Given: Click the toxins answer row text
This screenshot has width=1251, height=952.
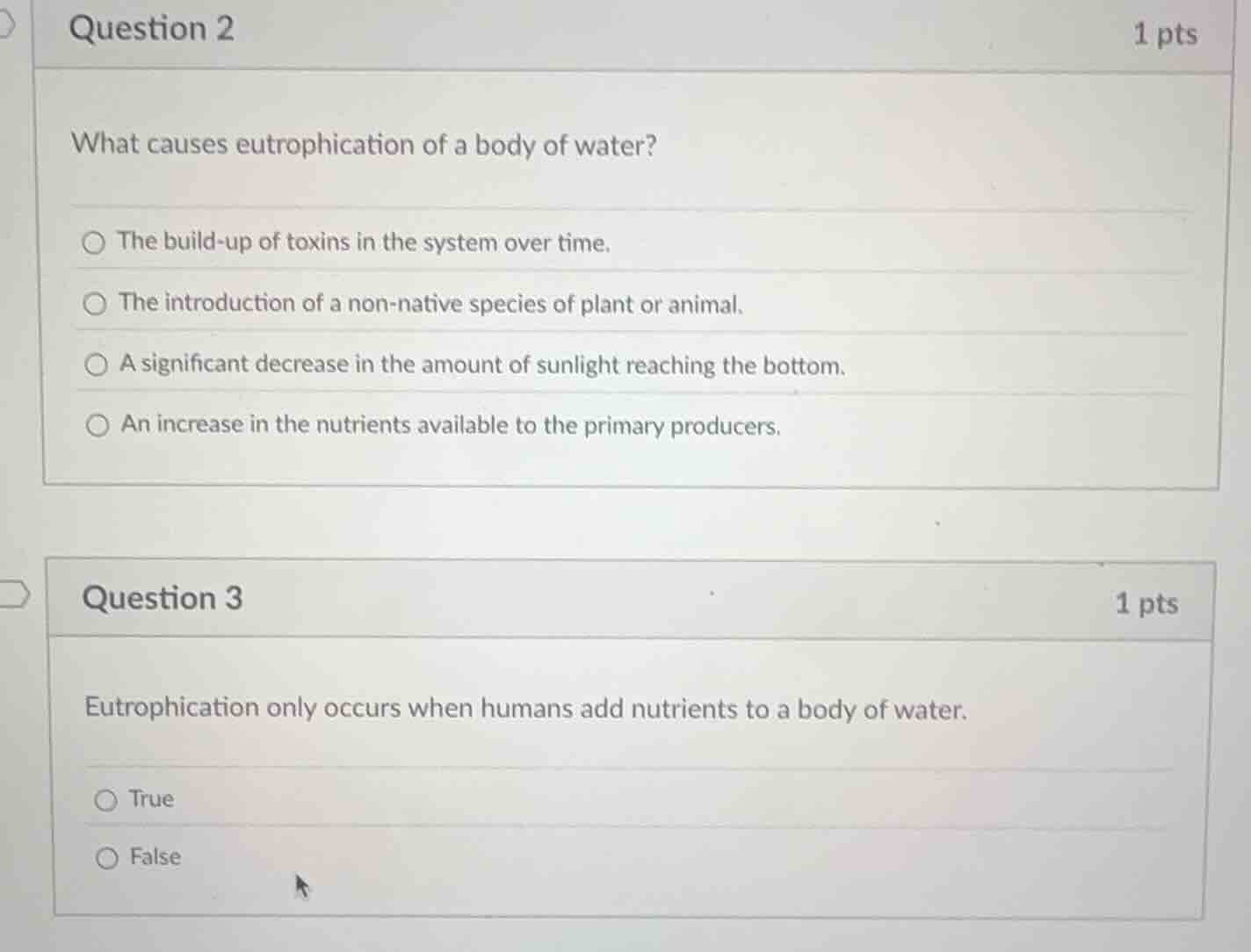Looking at the screenshot, I should 364,242.
